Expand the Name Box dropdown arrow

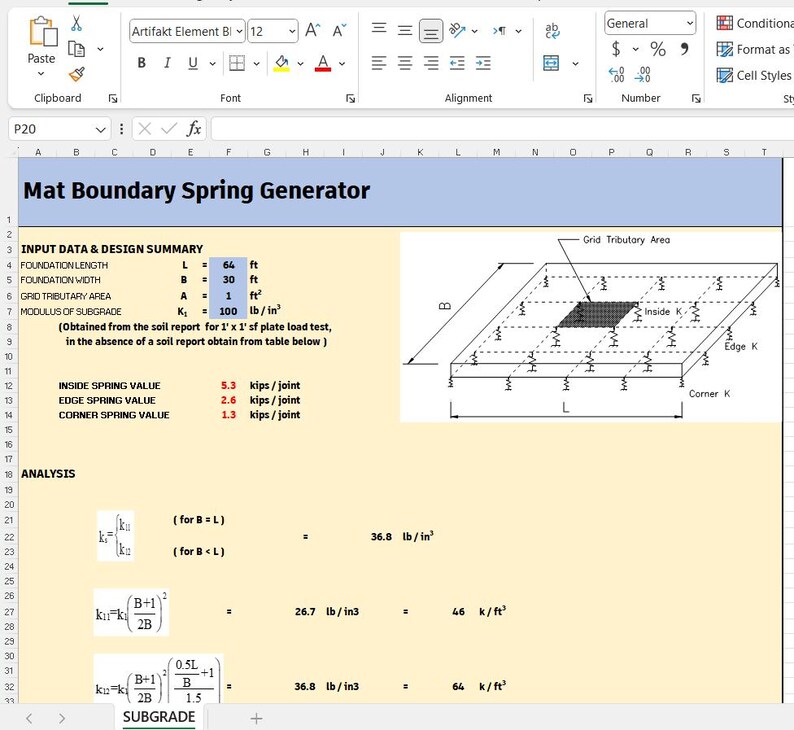100,130
